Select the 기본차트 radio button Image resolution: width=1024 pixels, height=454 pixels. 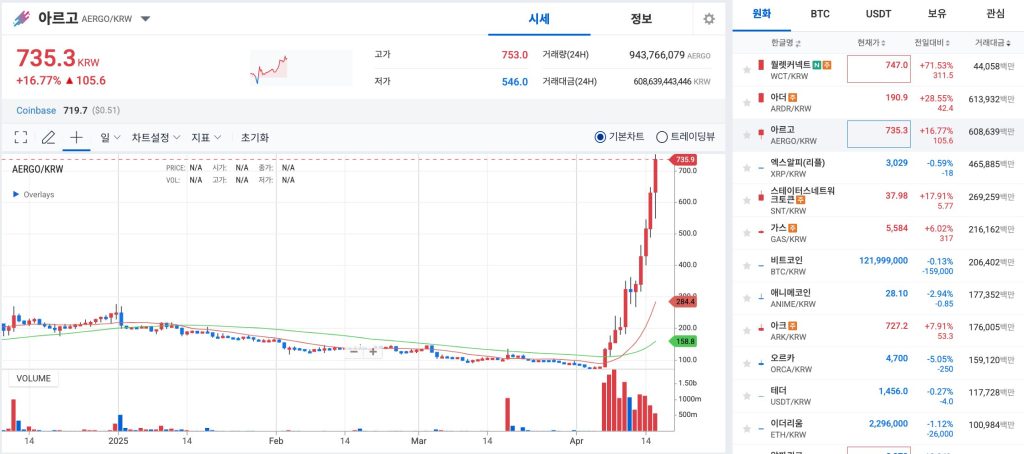[600, 137]
